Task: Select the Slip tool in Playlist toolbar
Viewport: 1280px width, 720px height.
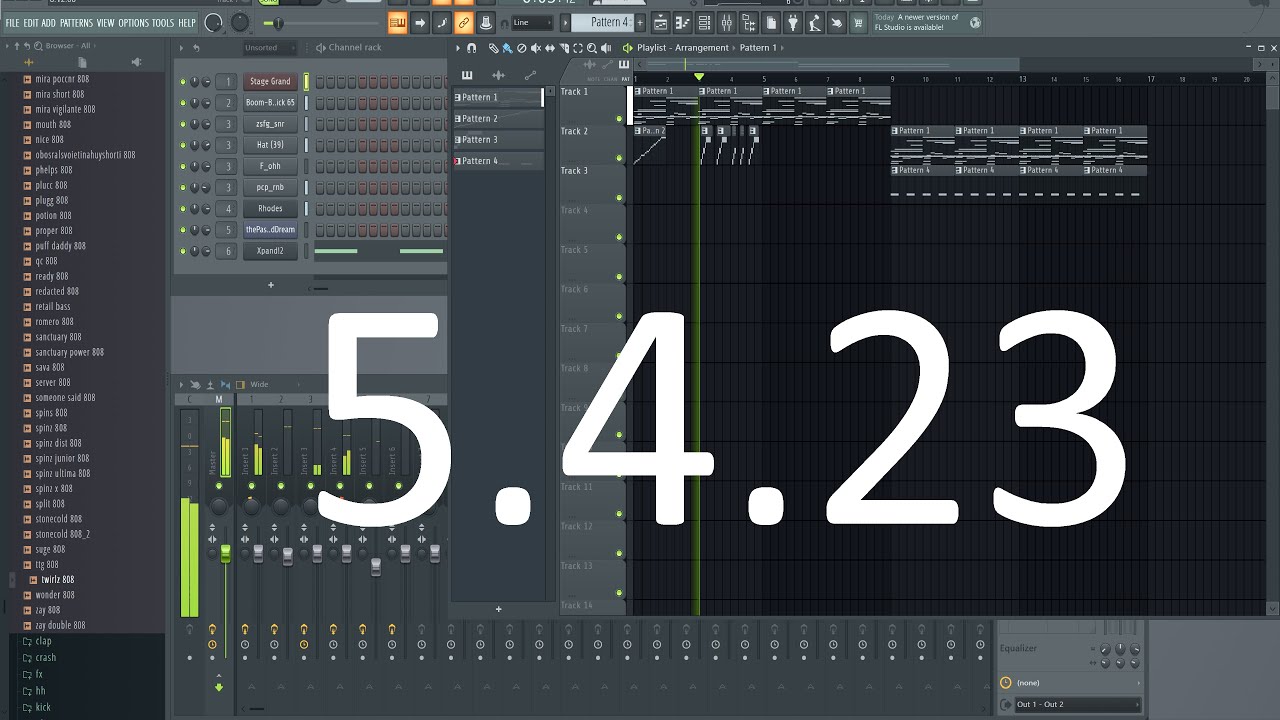Action: 549,47
